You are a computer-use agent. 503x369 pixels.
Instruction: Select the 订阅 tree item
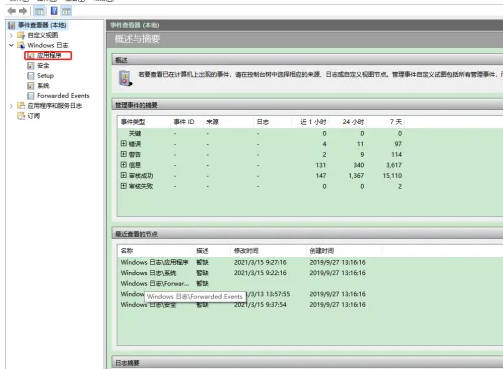pyautogui.click(x=33, y=116)
